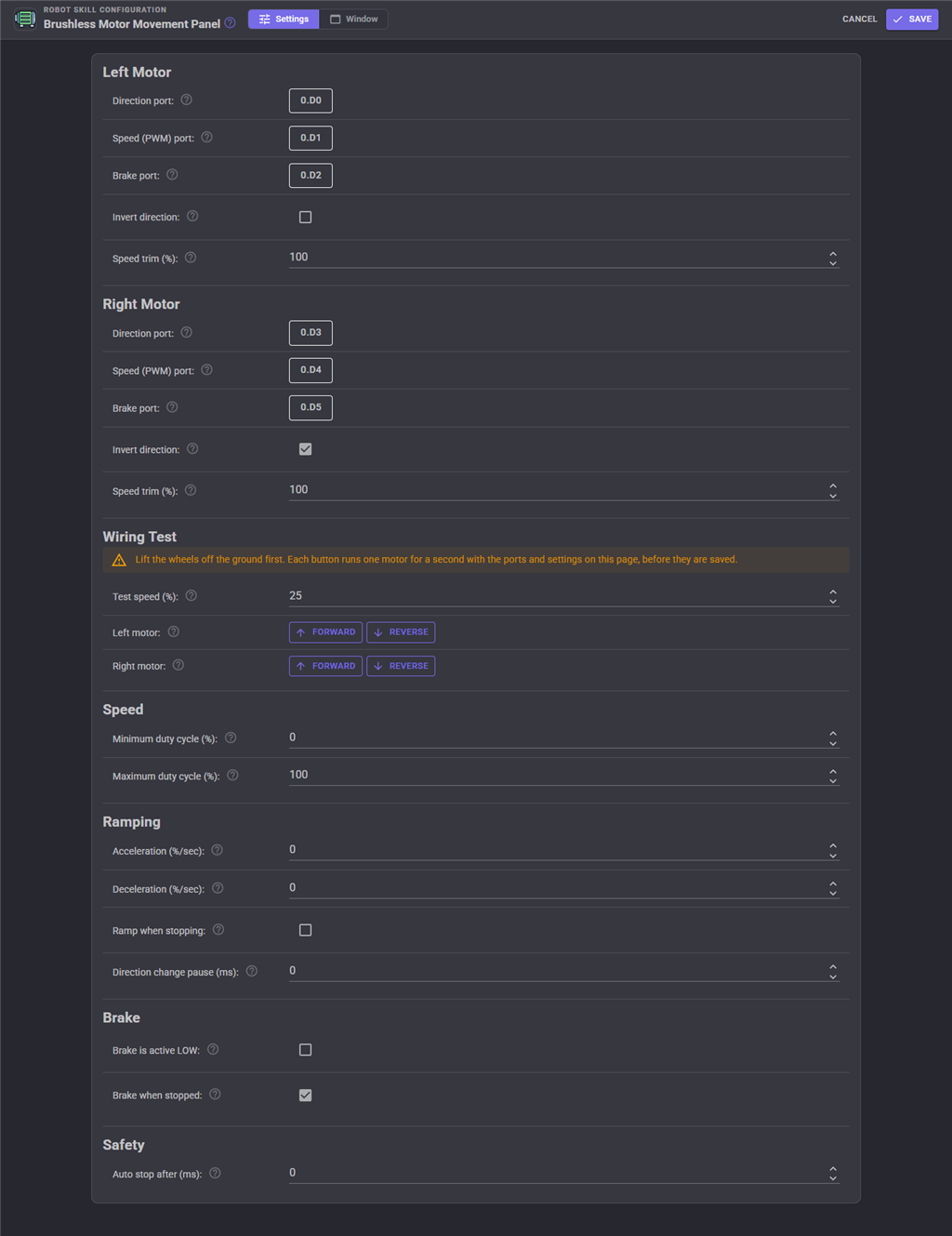Screen dimensions: 952x1236
Task: Open help for Left motor wiring test
Action: pos(173,631)
